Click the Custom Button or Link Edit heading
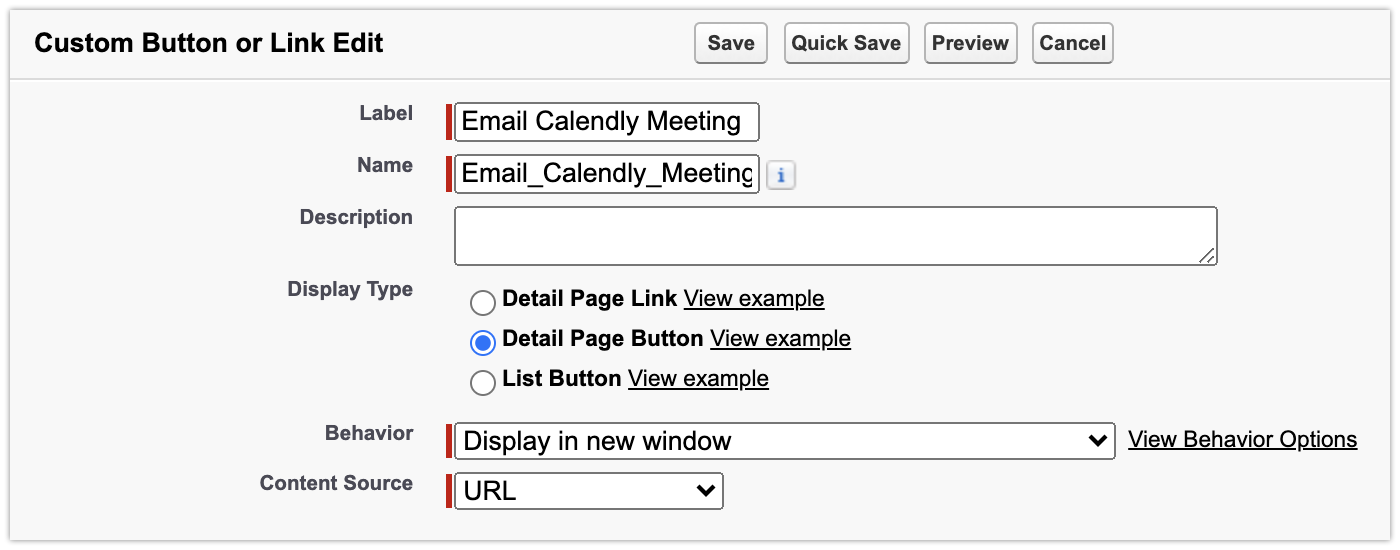Viewport: 1400px width, 550px height. 209,44
